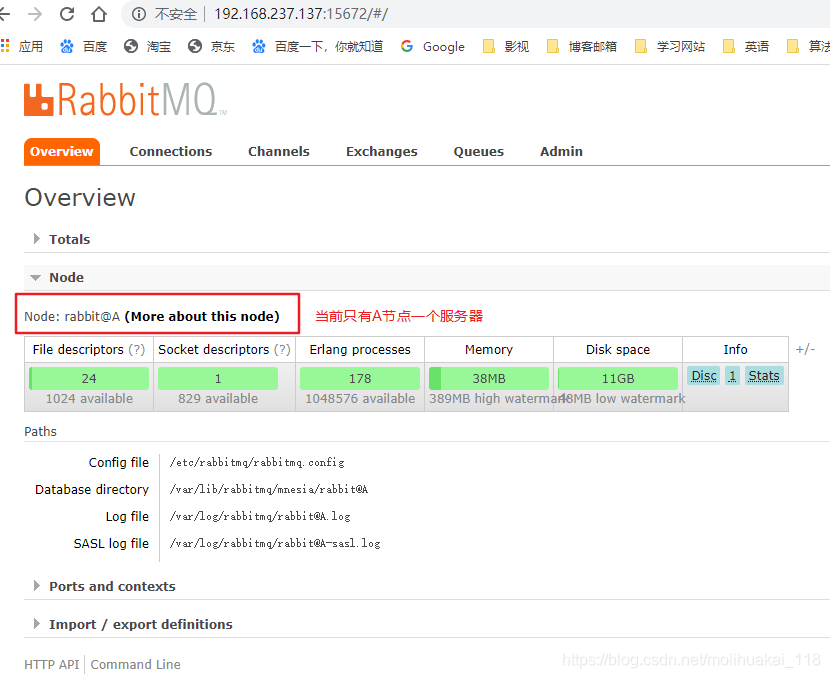Switch to the Queues tab
Screen dimensions: 830x678
479,151
